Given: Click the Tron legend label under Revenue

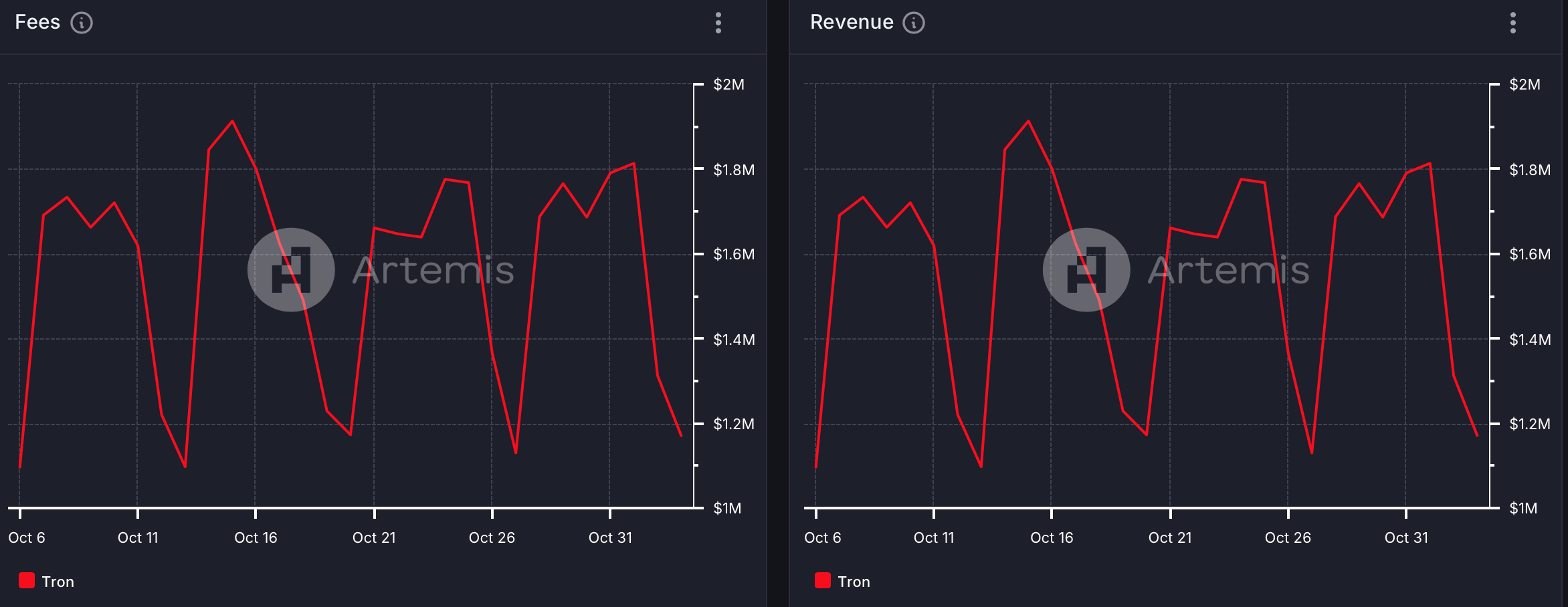Looking at the screenshot, I should click(854, 582).
